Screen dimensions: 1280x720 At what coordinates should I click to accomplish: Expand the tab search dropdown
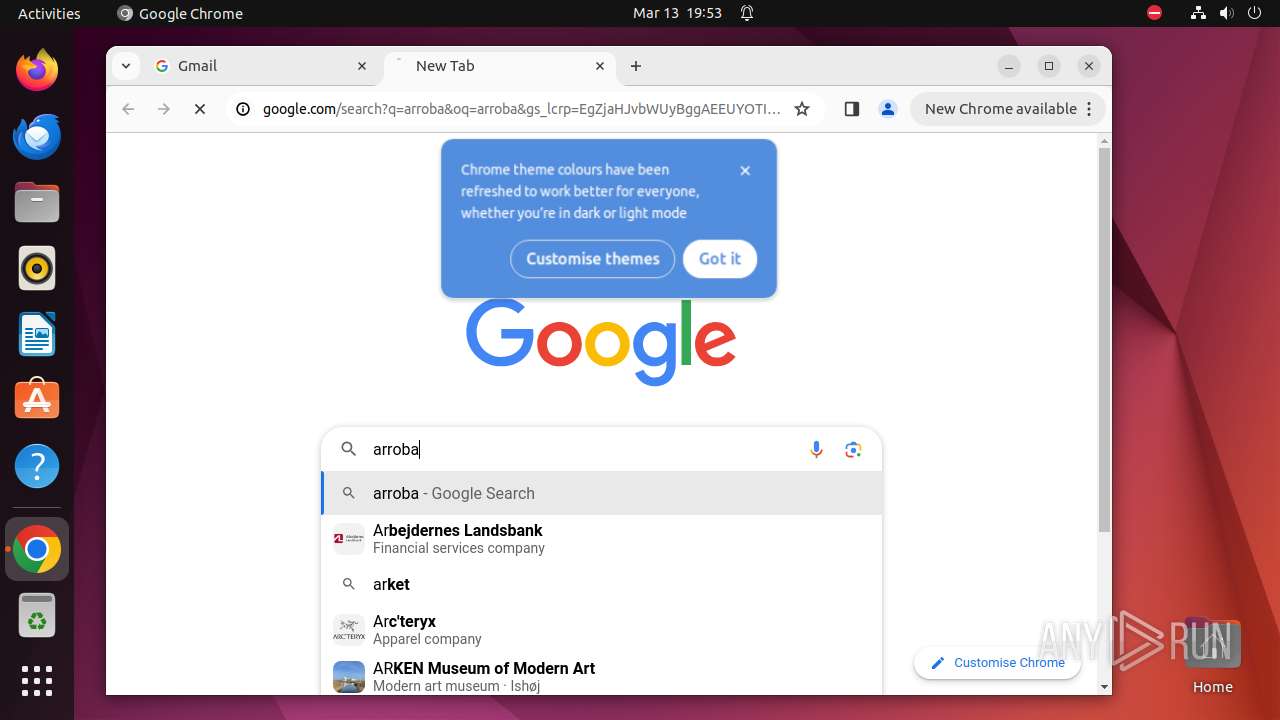pos(125,66)
